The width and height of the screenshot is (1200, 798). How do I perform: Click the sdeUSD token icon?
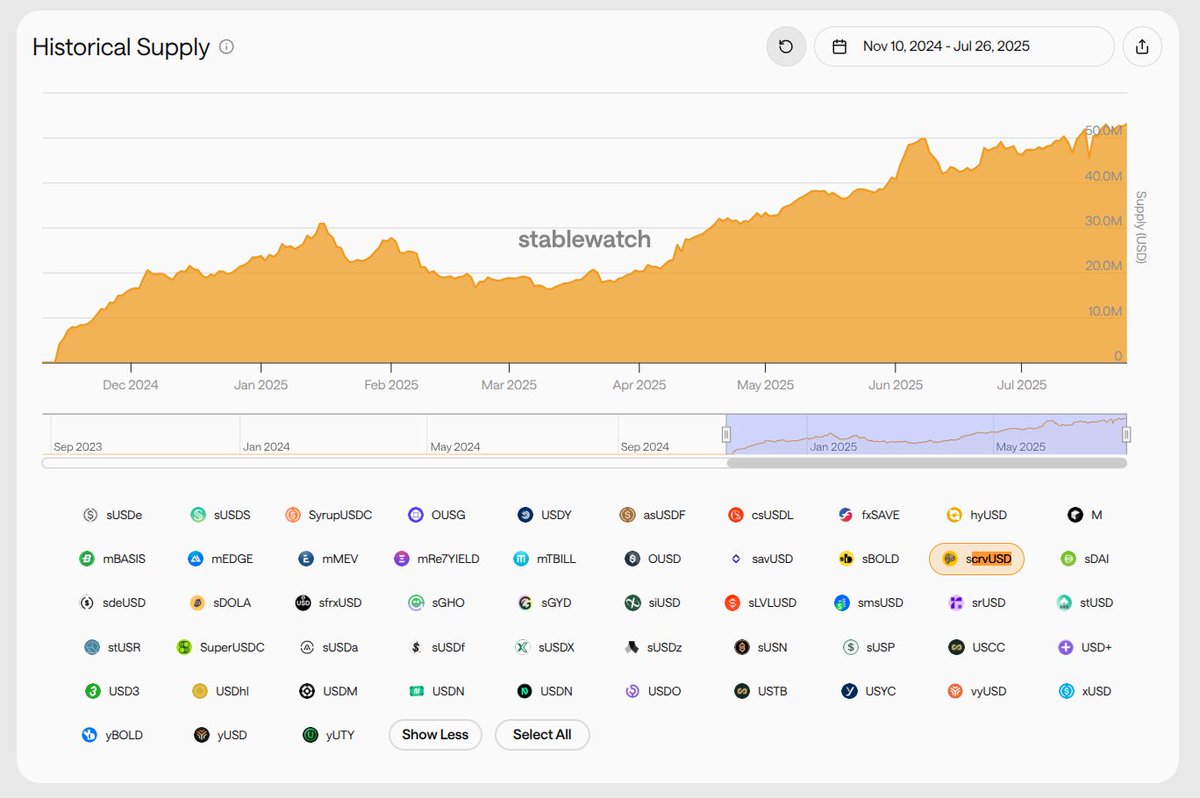86,603
